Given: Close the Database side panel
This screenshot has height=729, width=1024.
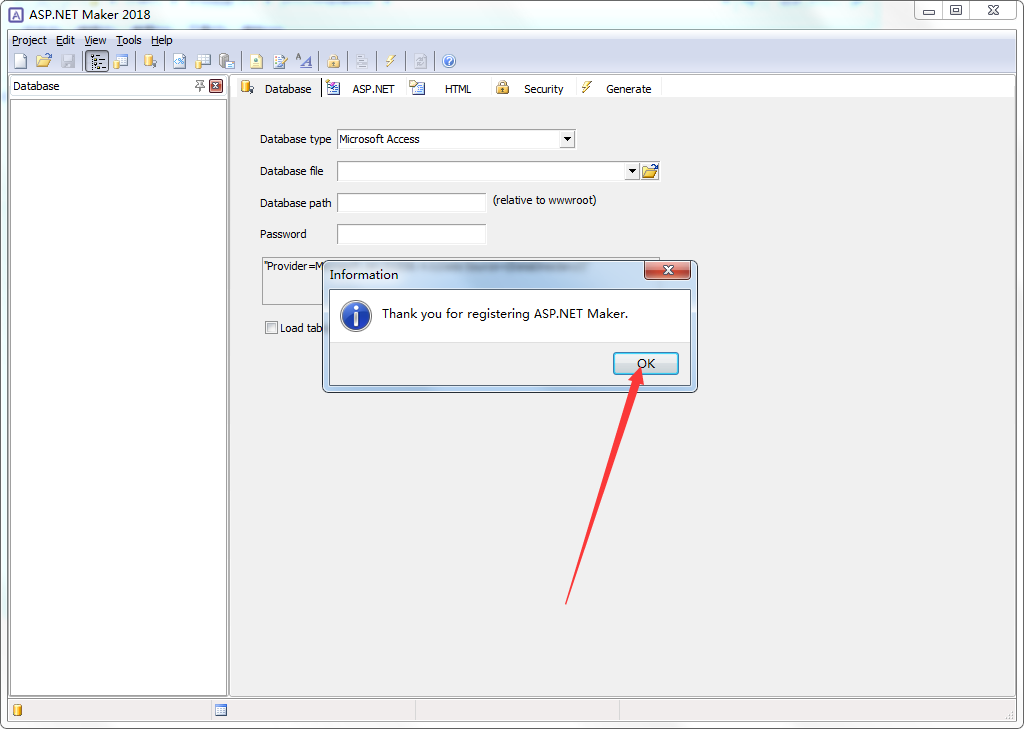Looking at the screenshot, I should (x=216, y=86).
